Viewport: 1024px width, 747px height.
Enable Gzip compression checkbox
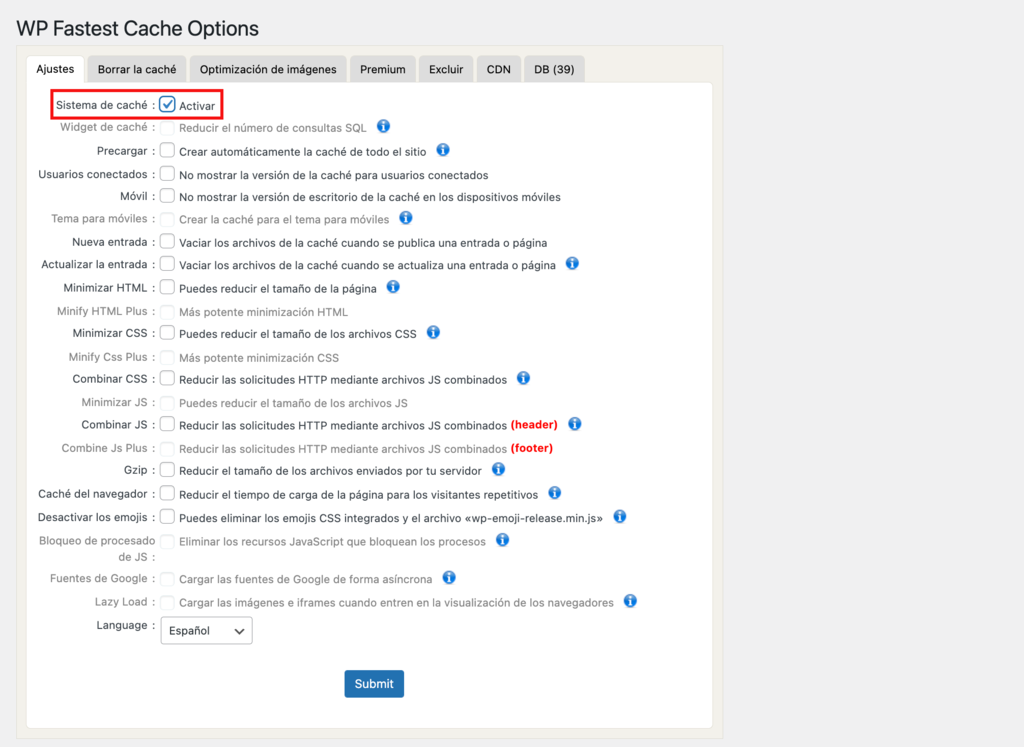pos(167,469)
